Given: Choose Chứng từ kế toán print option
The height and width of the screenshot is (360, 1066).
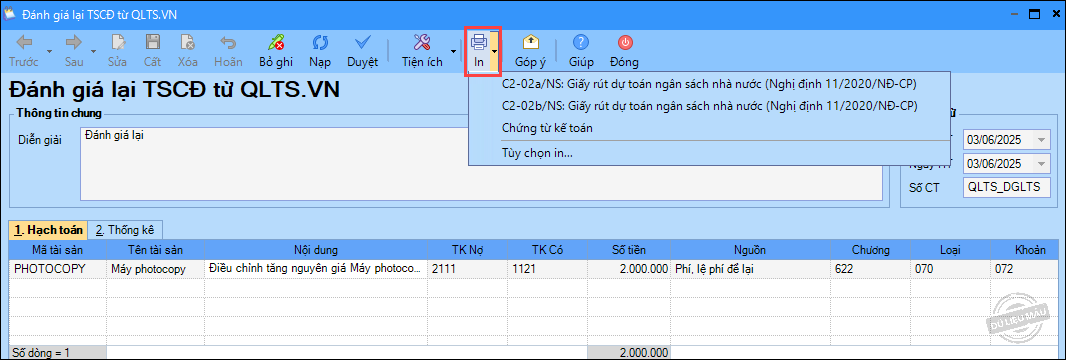Looking at the screenshot, I should [x=709, y=128].
